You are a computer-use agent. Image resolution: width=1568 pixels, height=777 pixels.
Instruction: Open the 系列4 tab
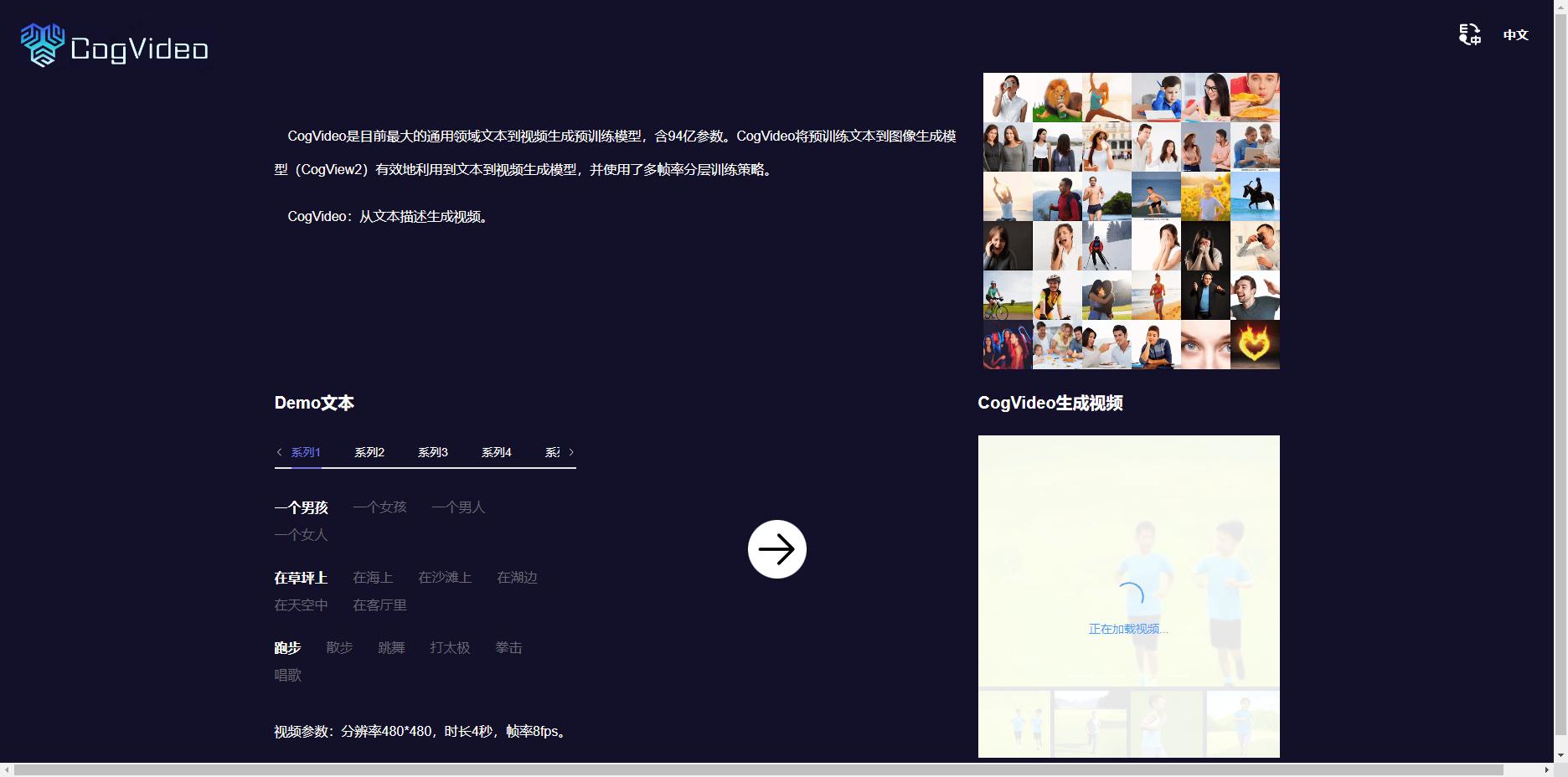(496, 451)
